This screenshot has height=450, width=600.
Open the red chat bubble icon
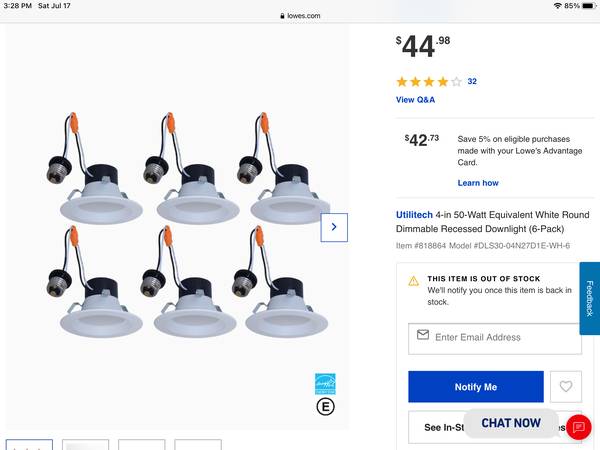click(x=578, y=426)
